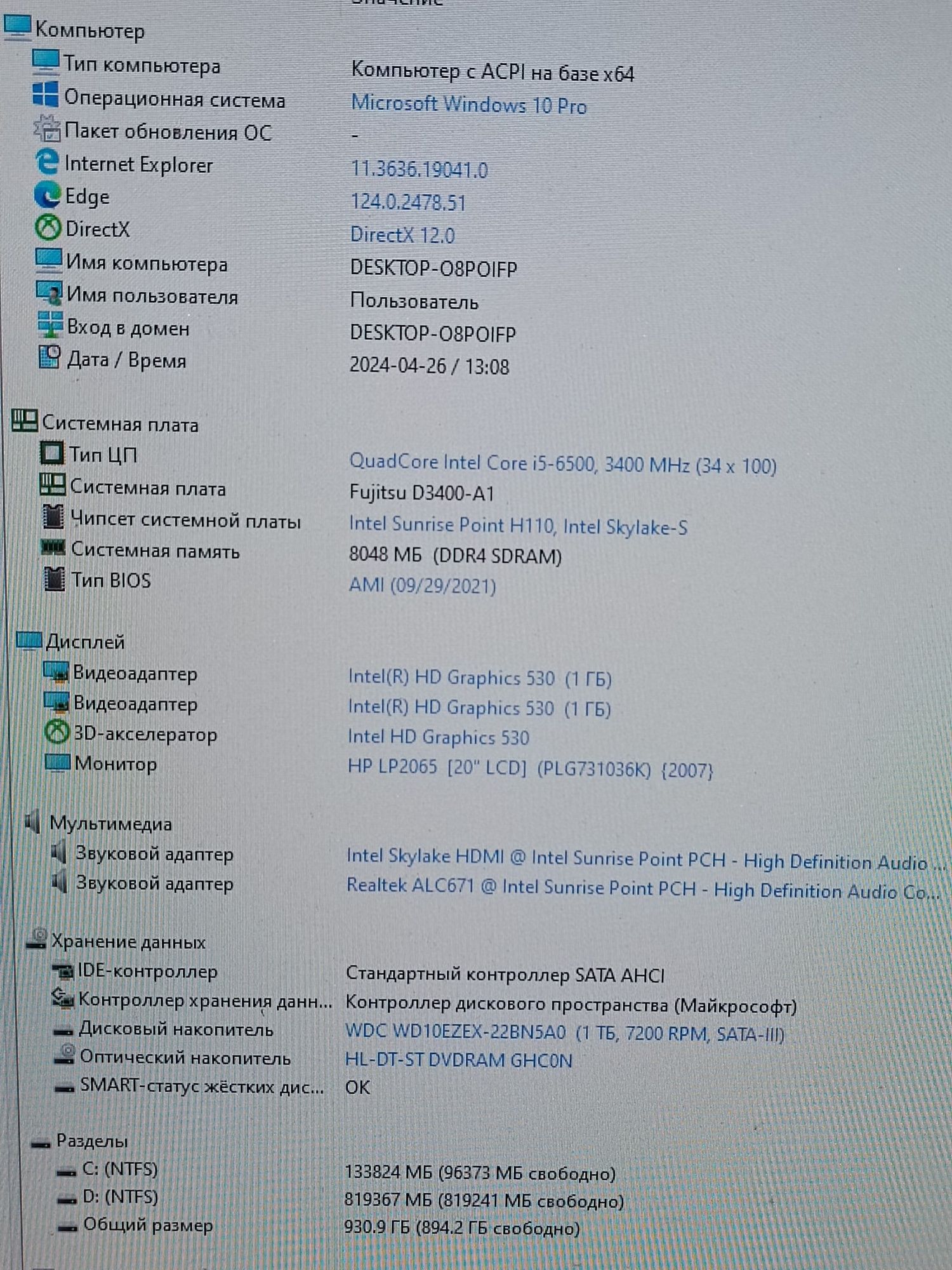
Task: Select the Пользователь user name value
Action: point(414,301)
